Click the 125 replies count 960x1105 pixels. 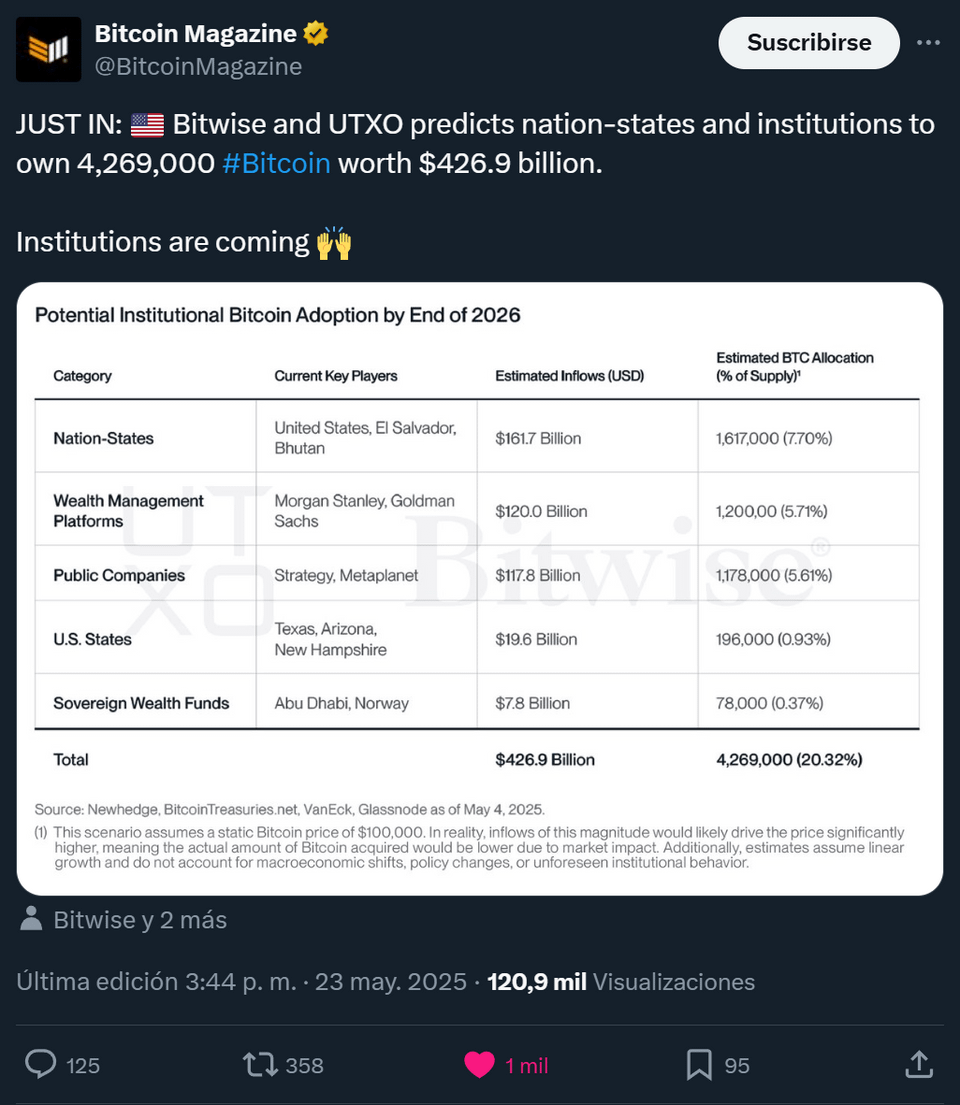pyautogui.click(x=83, y=1065)
